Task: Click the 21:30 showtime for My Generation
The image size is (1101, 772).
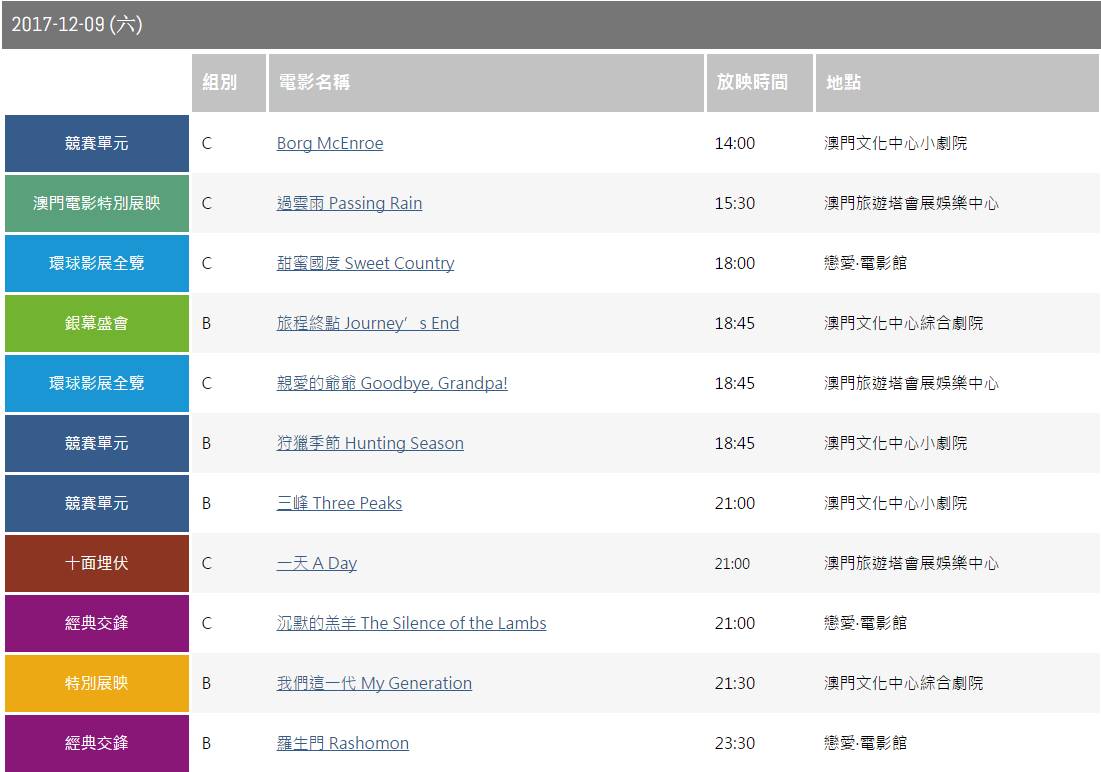Action: [734, 683]
